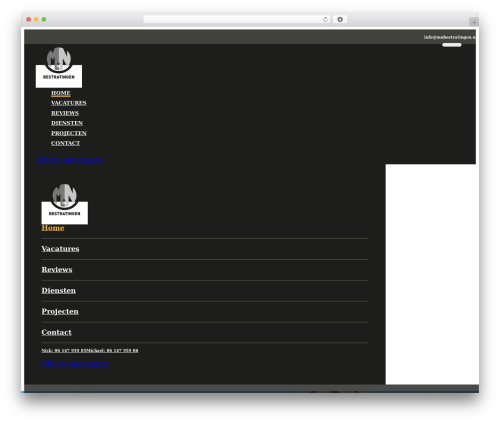Viewport: 500px width, 423px height.
Task: Click the round icon right of the address bar
Action: point(340,19)
